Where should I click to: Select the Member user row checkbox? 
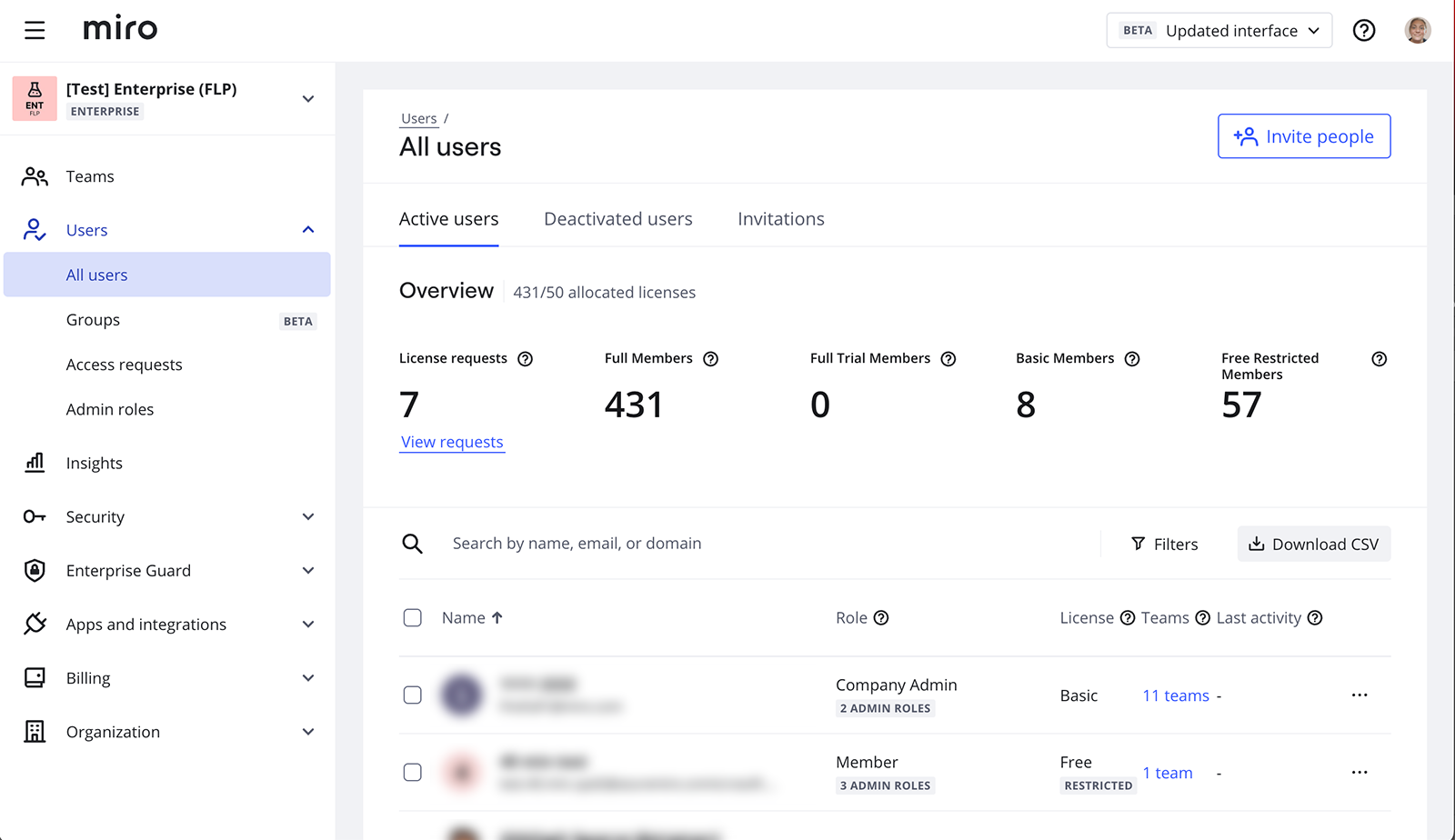412,773
